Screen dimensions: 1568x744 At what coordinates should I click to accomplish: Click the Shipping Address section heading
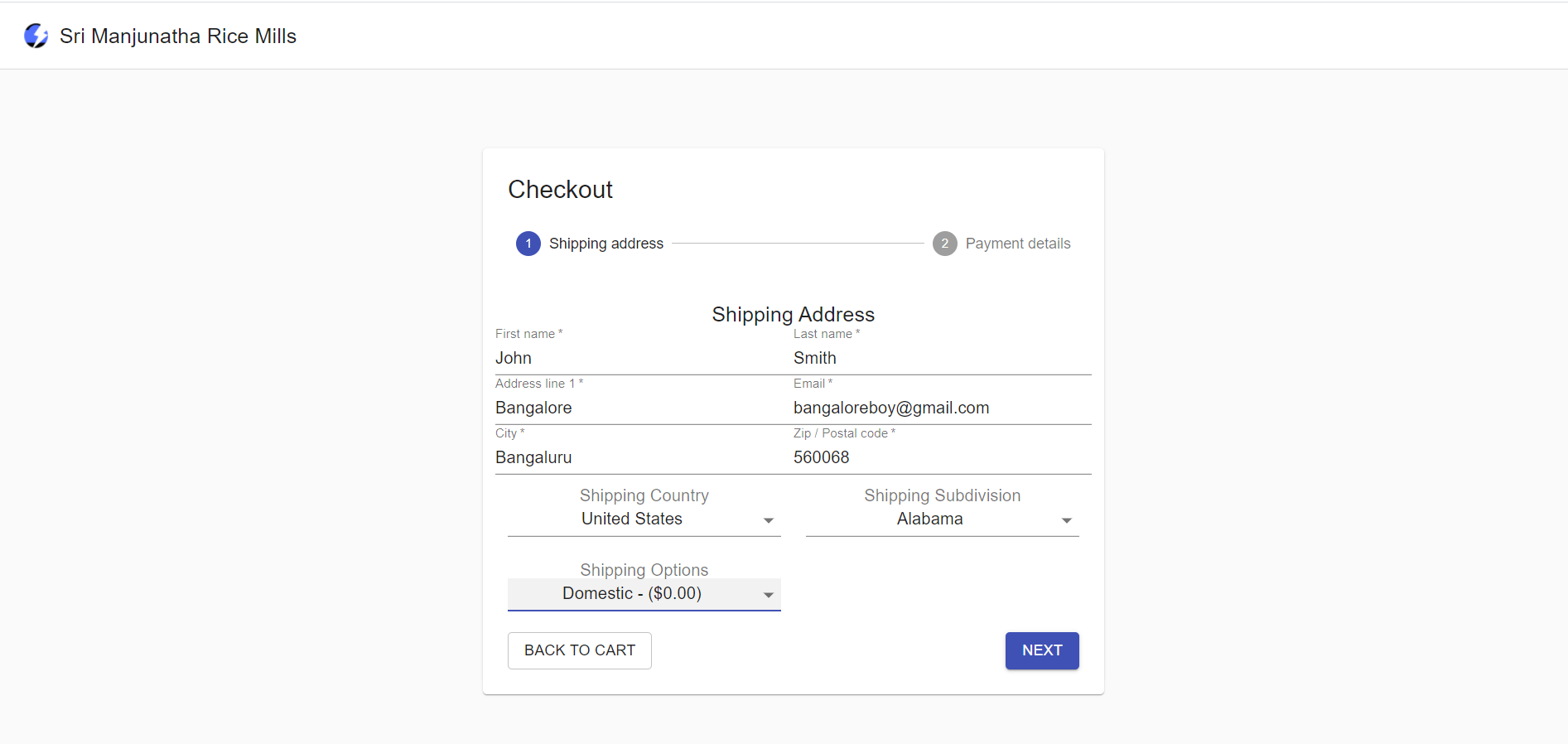(x=794, y=315)
